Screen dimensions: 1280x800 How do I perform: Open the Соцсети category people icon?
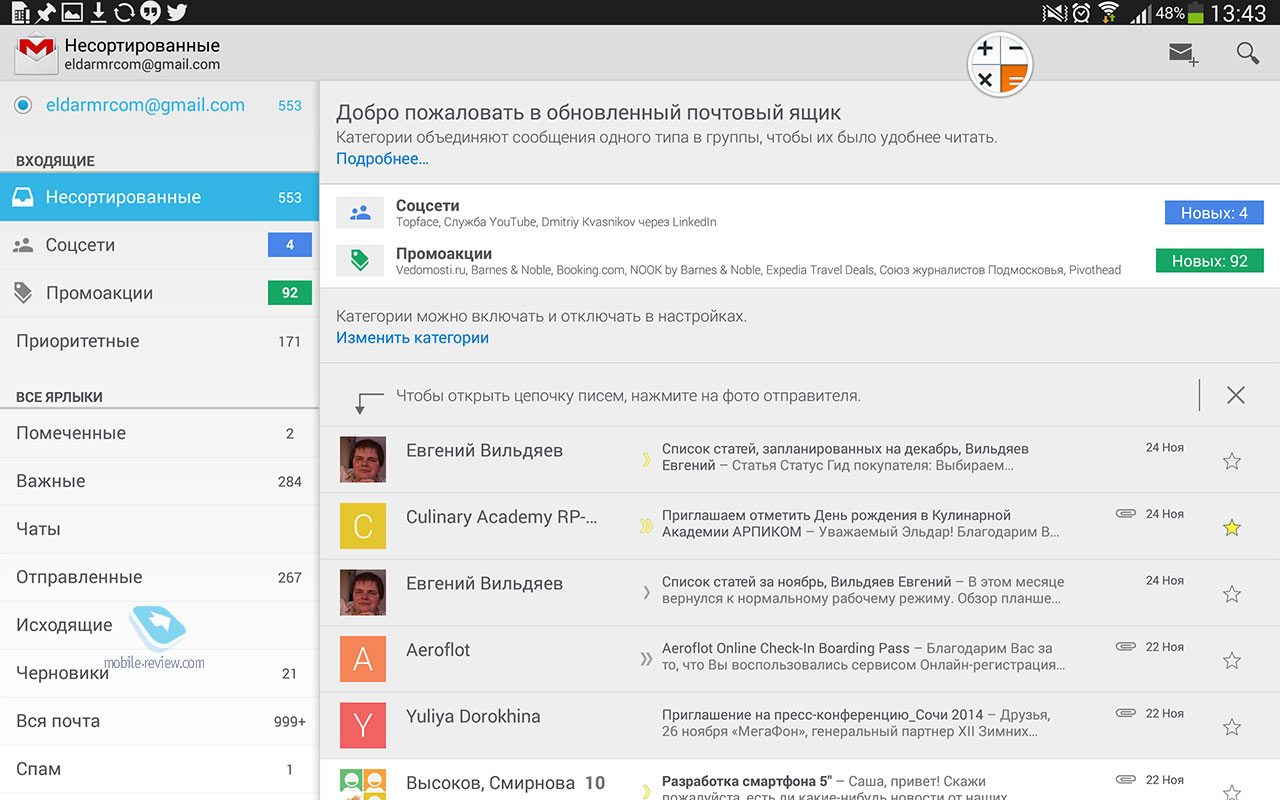(x=360, y=212)
